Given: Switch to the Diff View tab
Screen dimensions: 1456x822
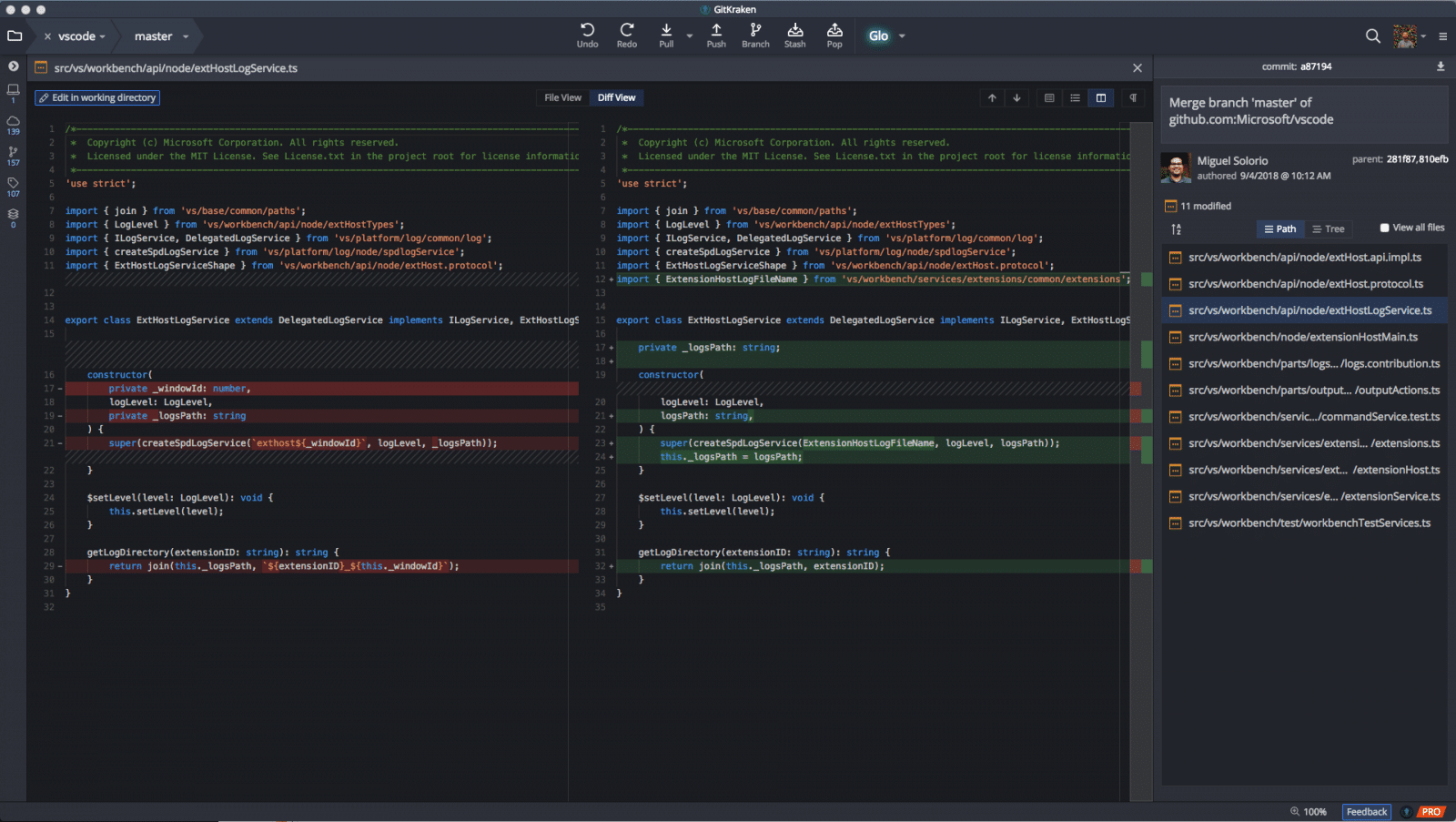Looking at the screenshot, I should tap(616, 97).
